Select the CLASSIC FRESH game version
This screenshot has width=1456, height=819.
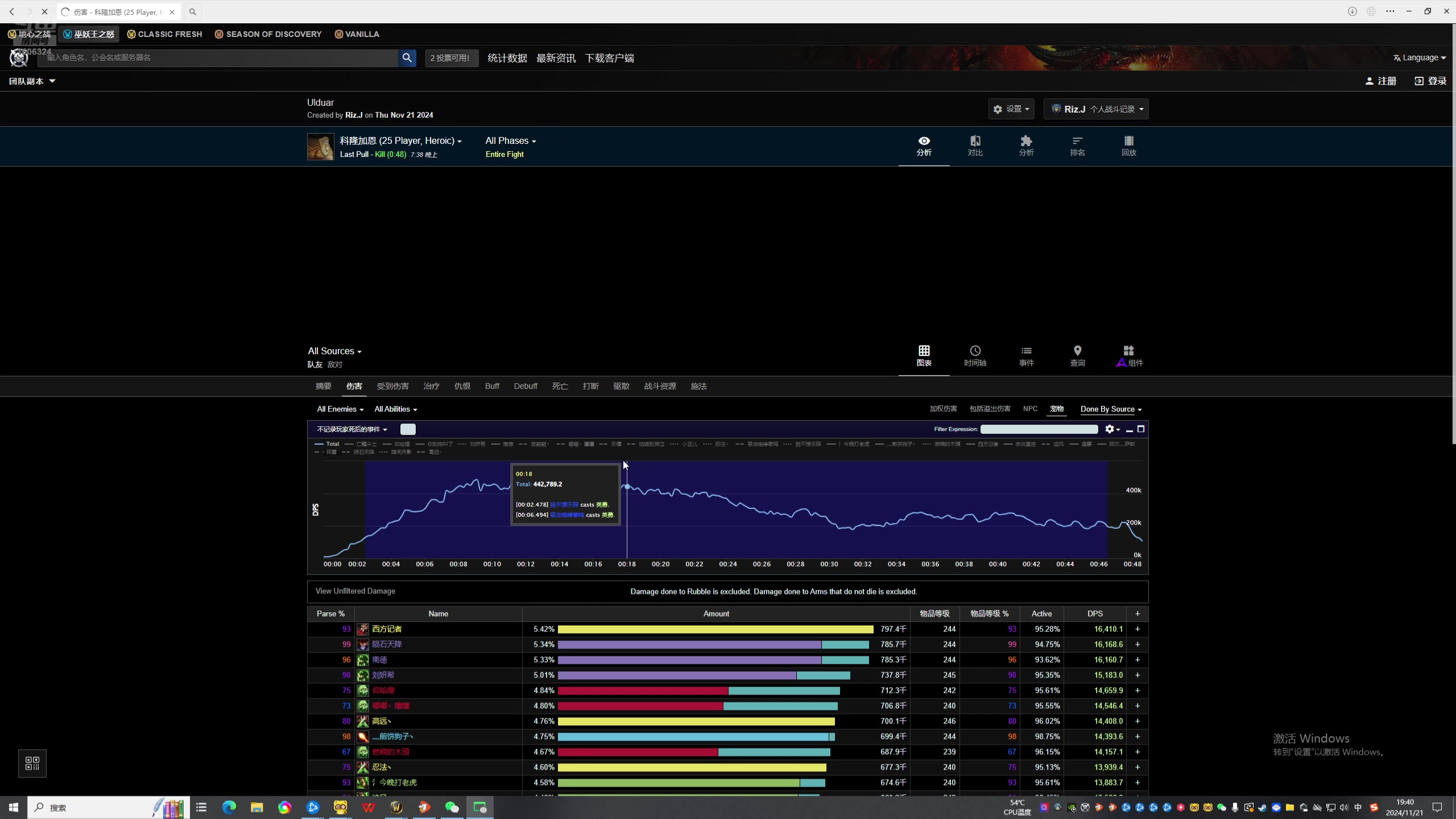tap(164, 34)
